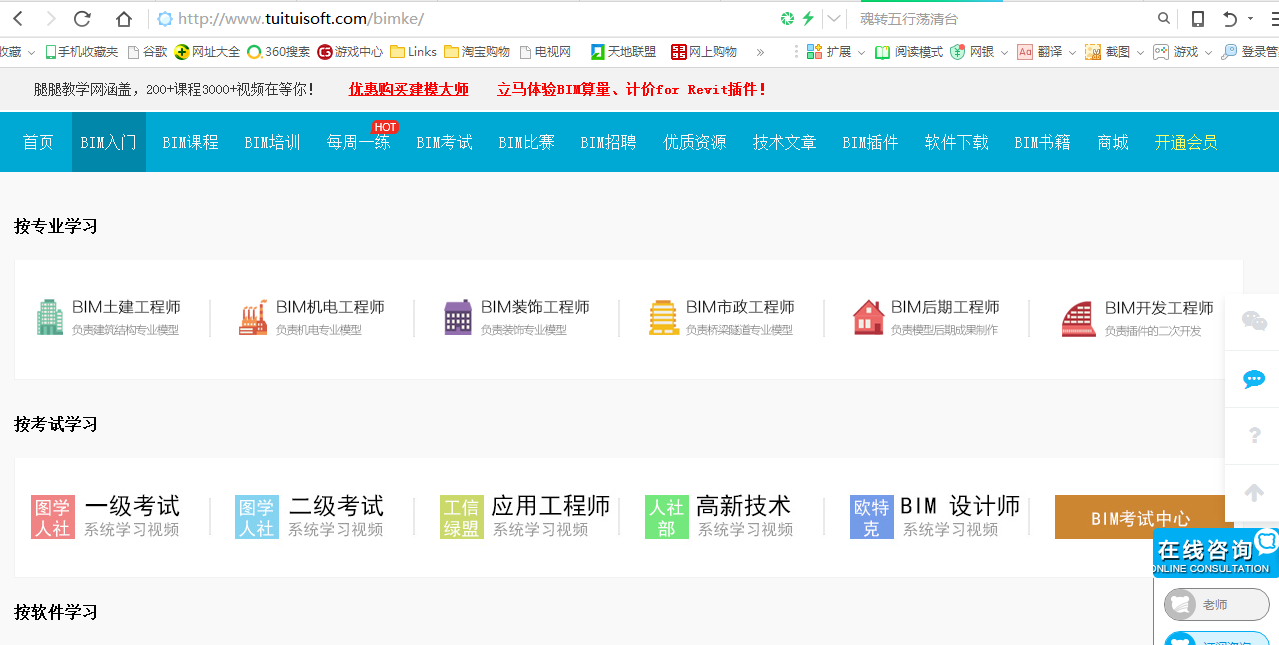This screenshot has width=1279, height=645.
Task: Click the magnifier search icon
Action: [1164, 18]
